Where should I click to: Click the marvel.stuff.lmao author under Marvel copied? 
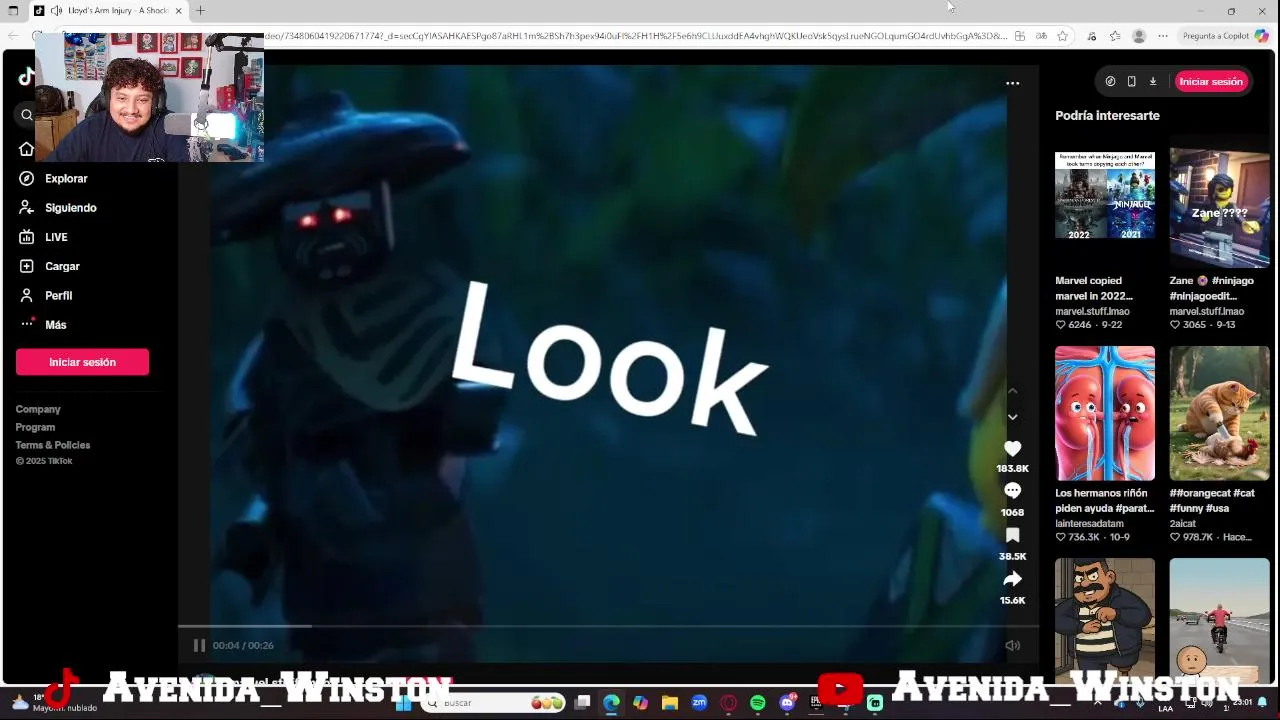(x=1092, y=311)
